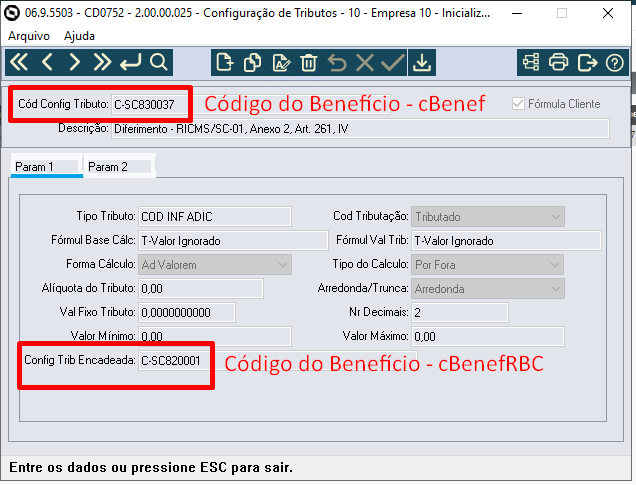
Task: Open help via the question mark icon
Action: (615, 62)
